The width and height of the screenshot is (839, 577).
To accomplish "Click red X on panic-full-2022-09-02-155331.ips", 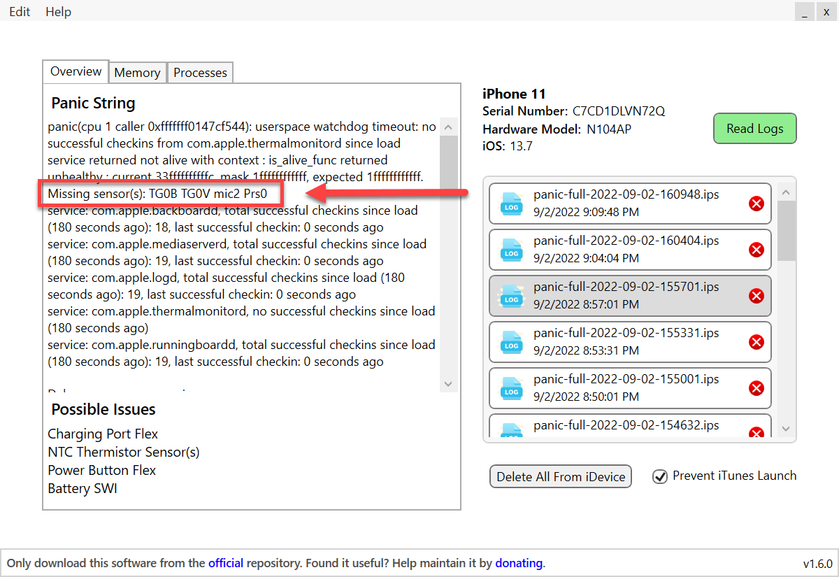I will (756, 342).
